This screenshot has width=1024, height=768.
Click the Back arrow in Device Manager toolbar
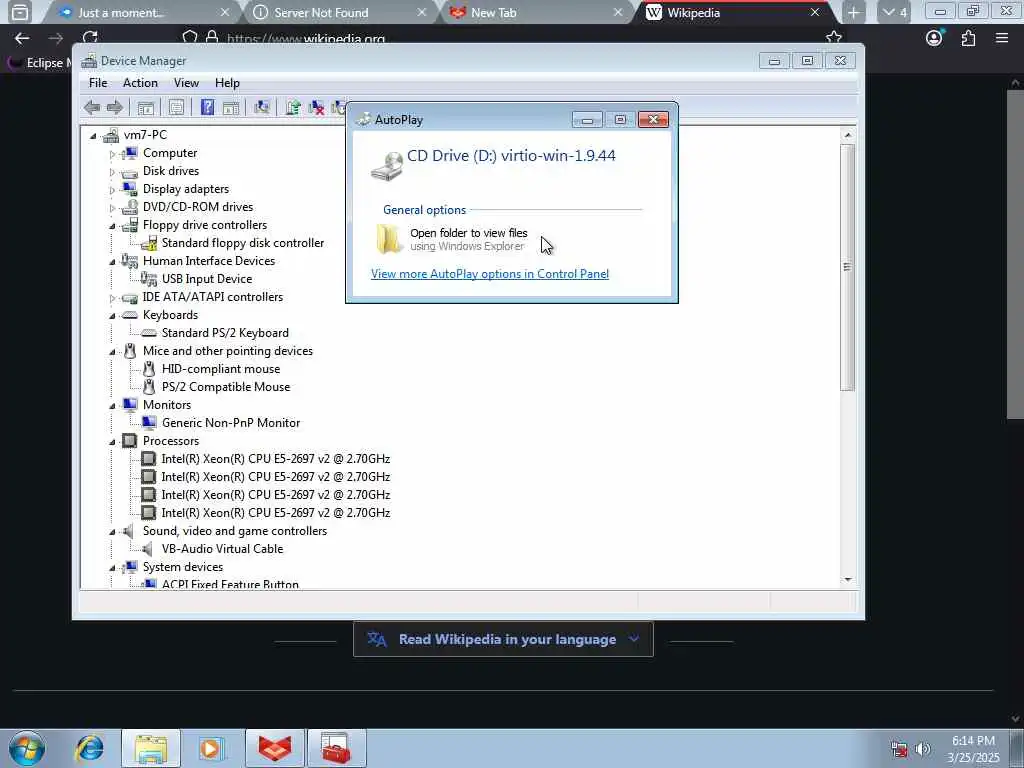tap(92, 108)
